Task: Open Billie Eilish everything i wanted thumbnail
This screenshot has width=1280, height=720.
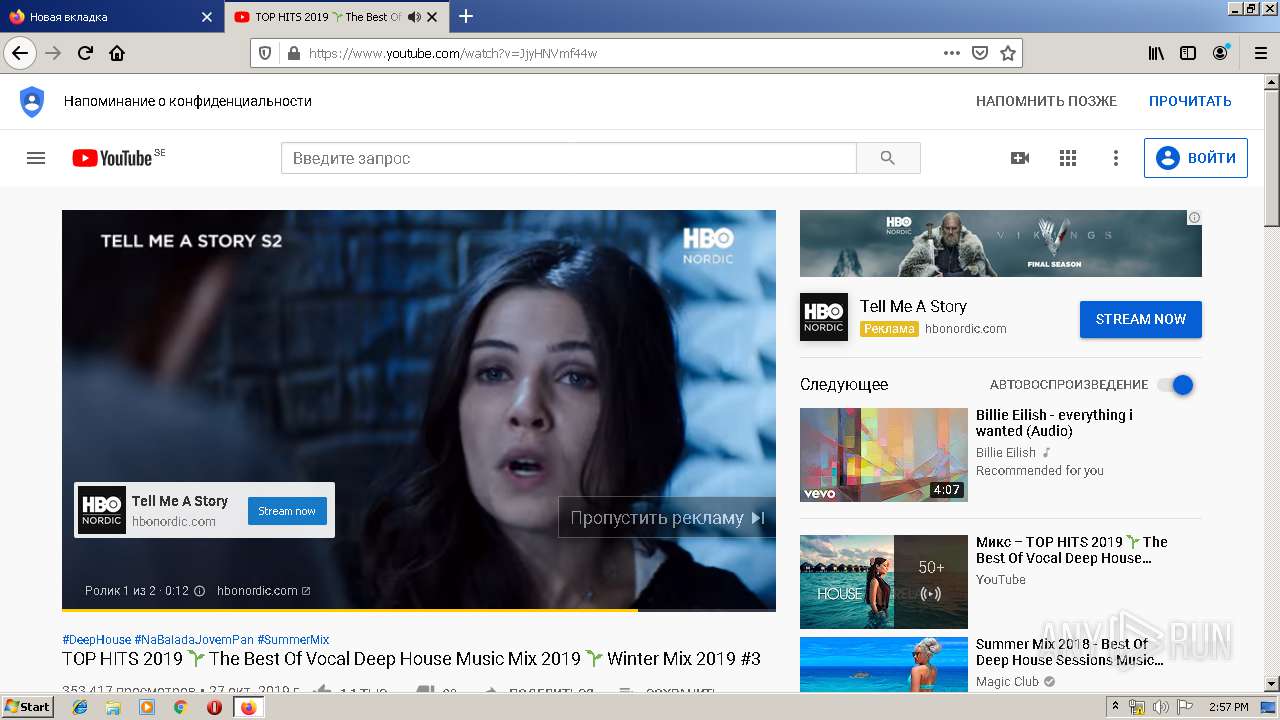Action: coord(884,455)
